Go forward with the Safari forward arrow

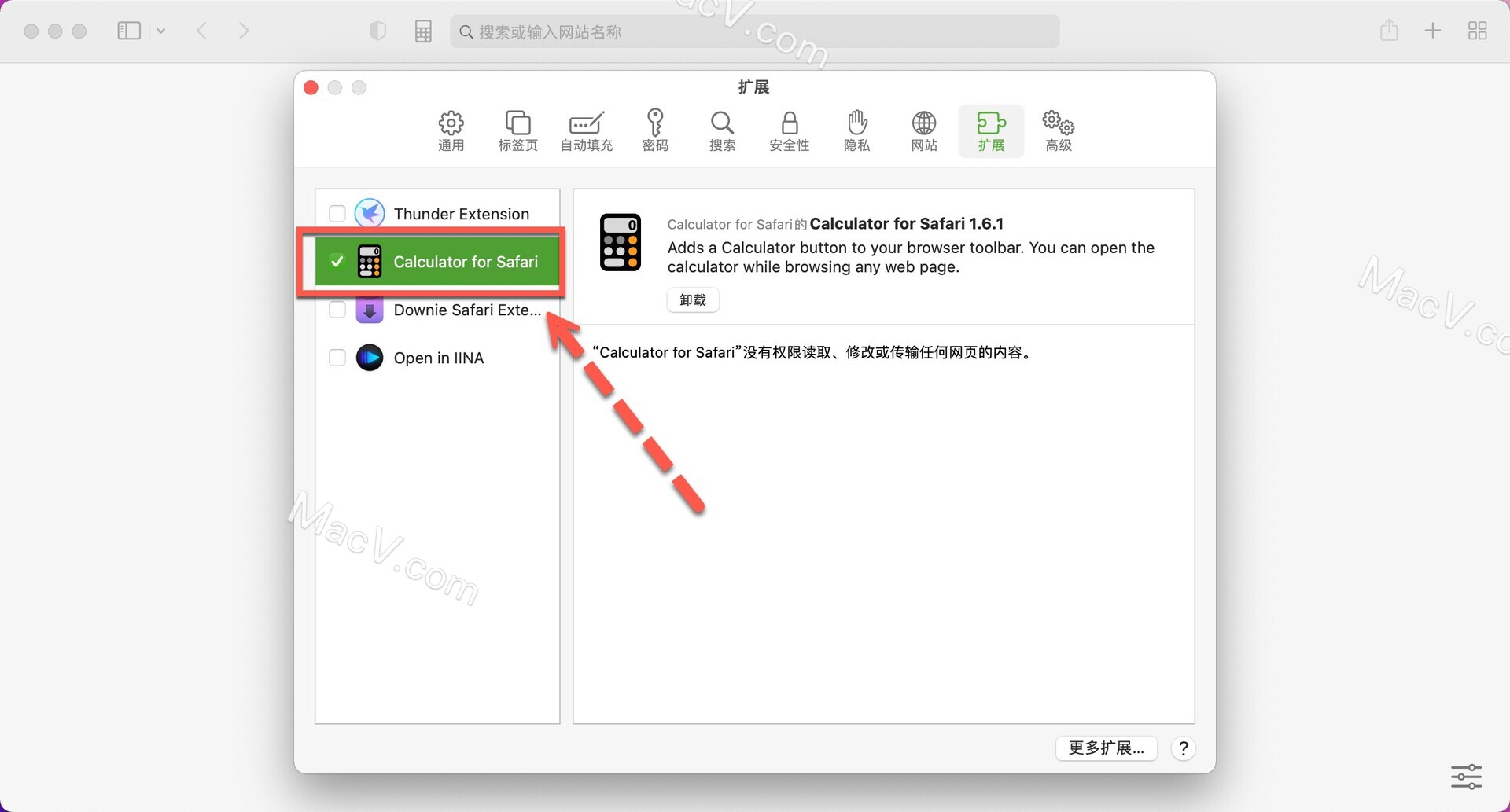tap(244, 31)
